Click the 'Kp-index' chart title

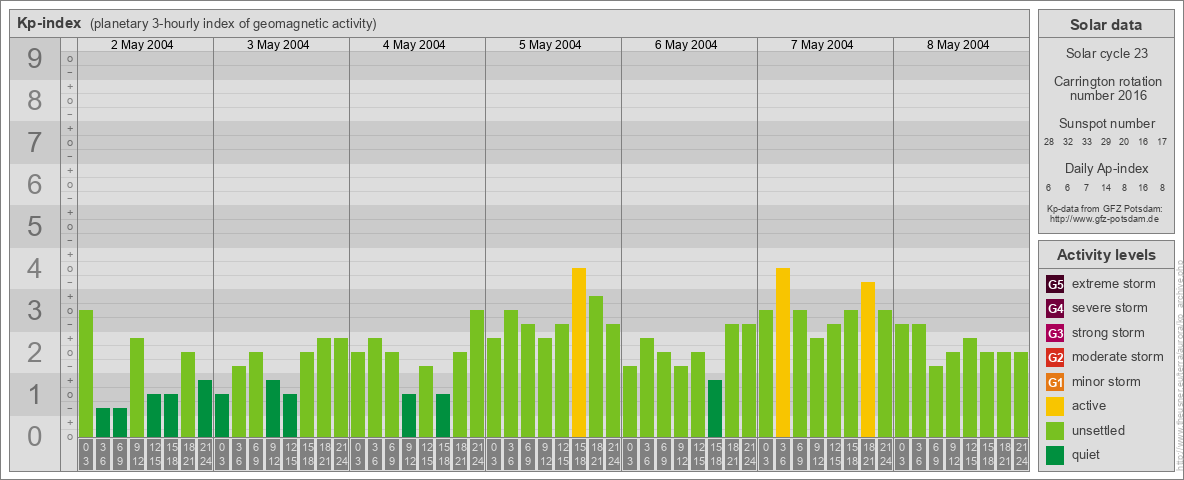click(49, 23)
